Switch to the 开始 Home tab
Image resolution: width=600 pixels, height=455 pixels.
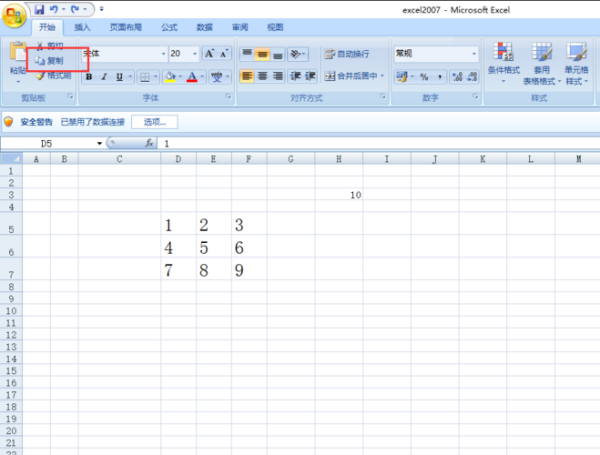pyautogui.click(x=47, y=27)
